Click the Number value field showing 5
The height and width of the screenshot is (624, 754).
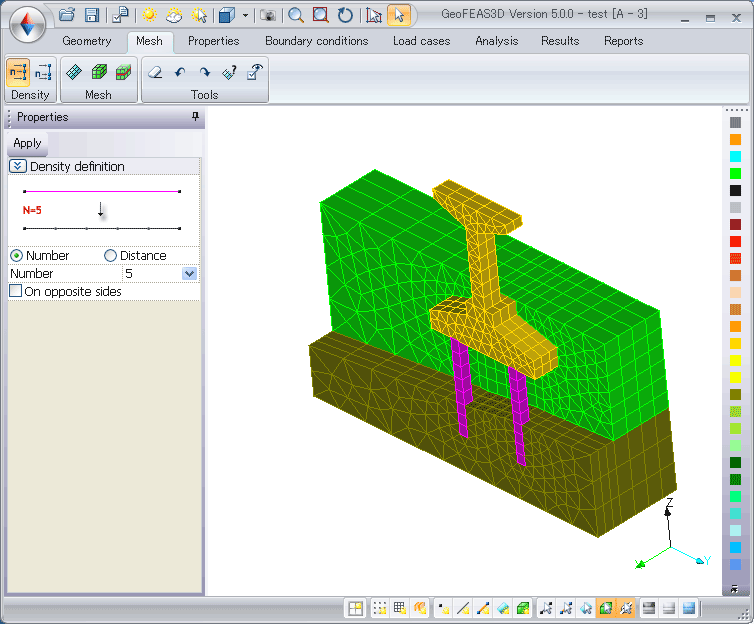pos(152,274)
